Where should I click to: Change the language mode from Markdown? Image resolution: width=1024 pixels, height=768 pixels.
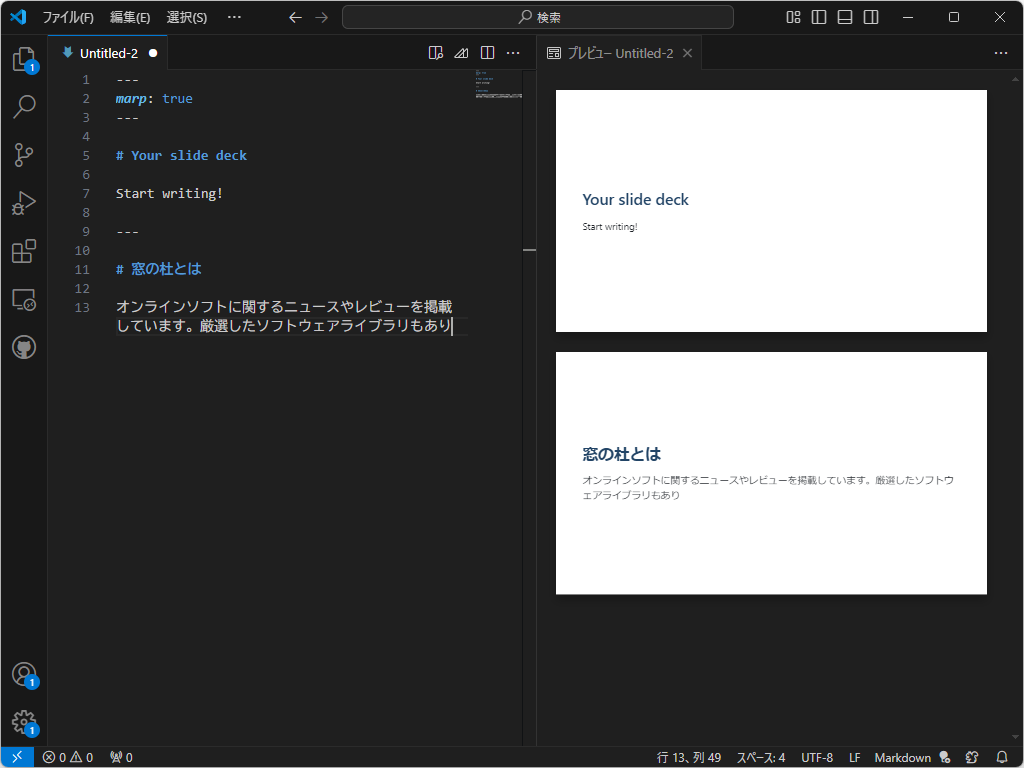pos(901,757)
